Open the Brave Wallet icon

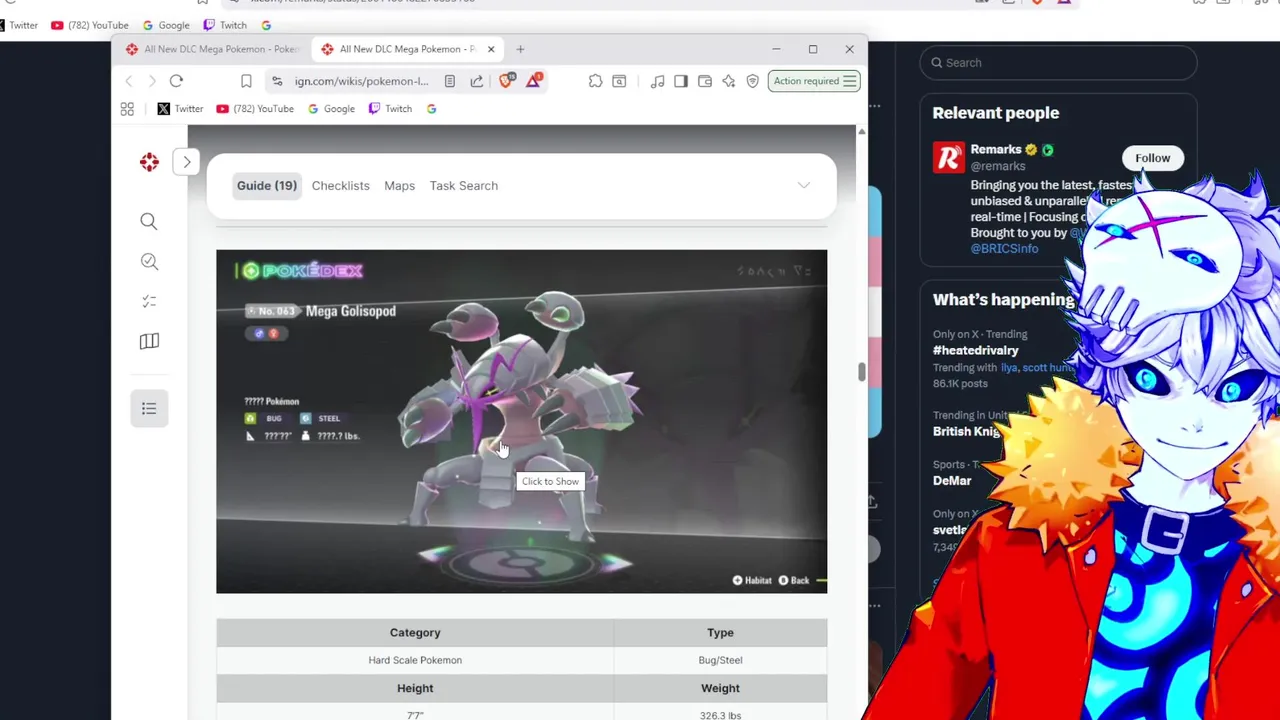705,81
